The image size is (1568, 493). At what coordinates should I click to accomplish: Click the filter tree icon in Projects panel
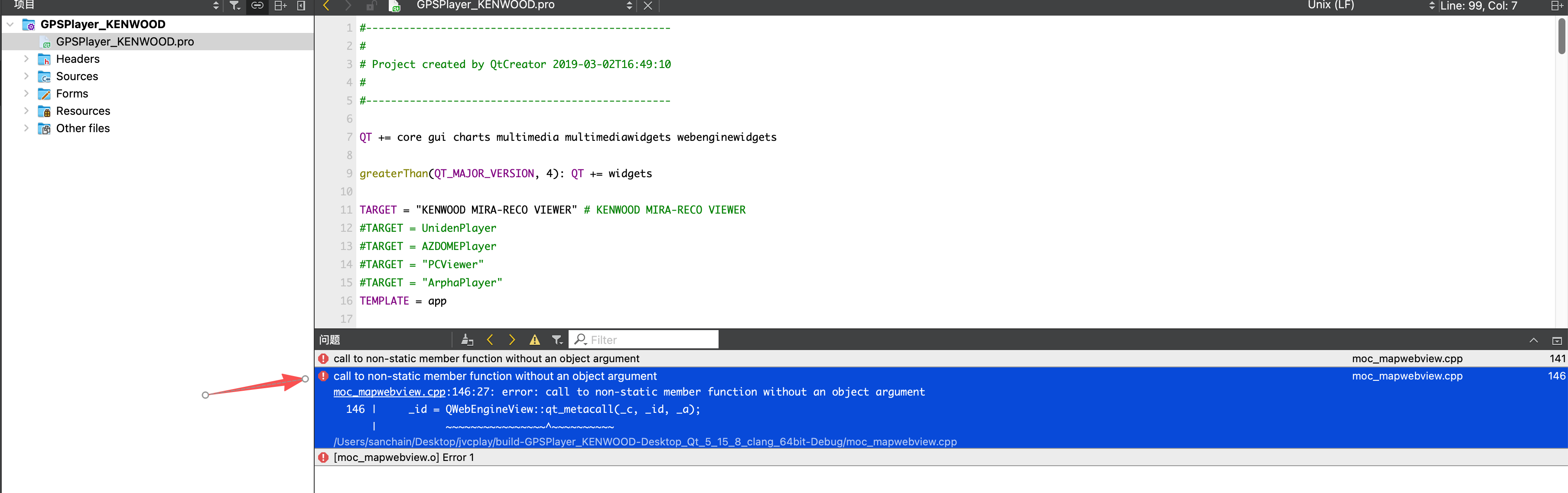coord(234,6)
